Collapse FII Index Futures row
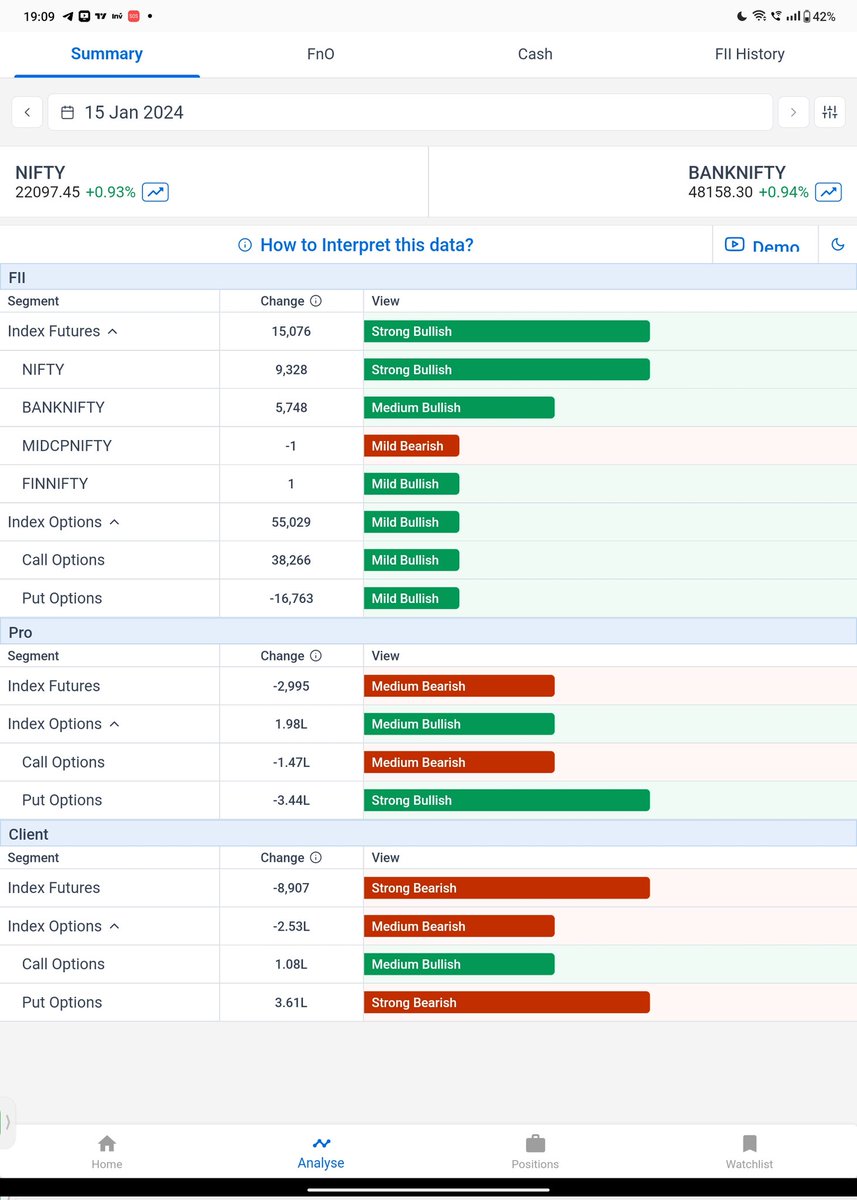Screen dimensions: 857x1200 point(112,331)
